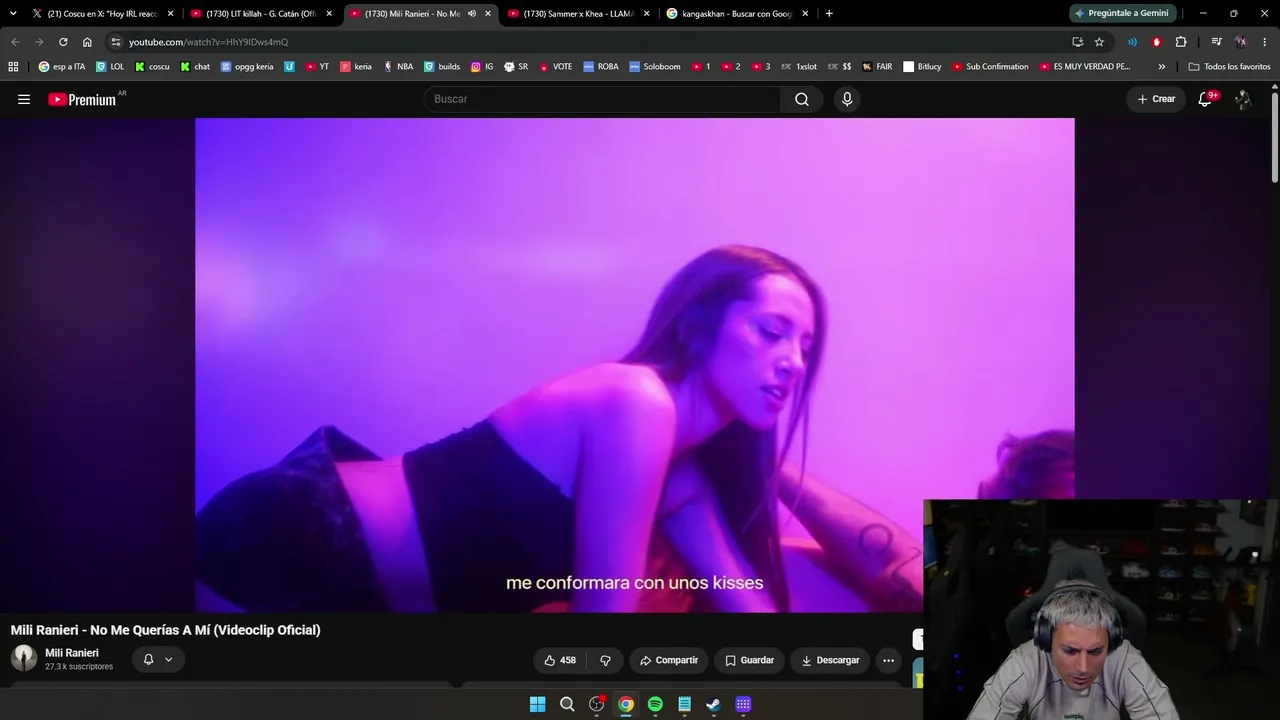Open the 'opgg keria' bookmark

click(247, 67)
